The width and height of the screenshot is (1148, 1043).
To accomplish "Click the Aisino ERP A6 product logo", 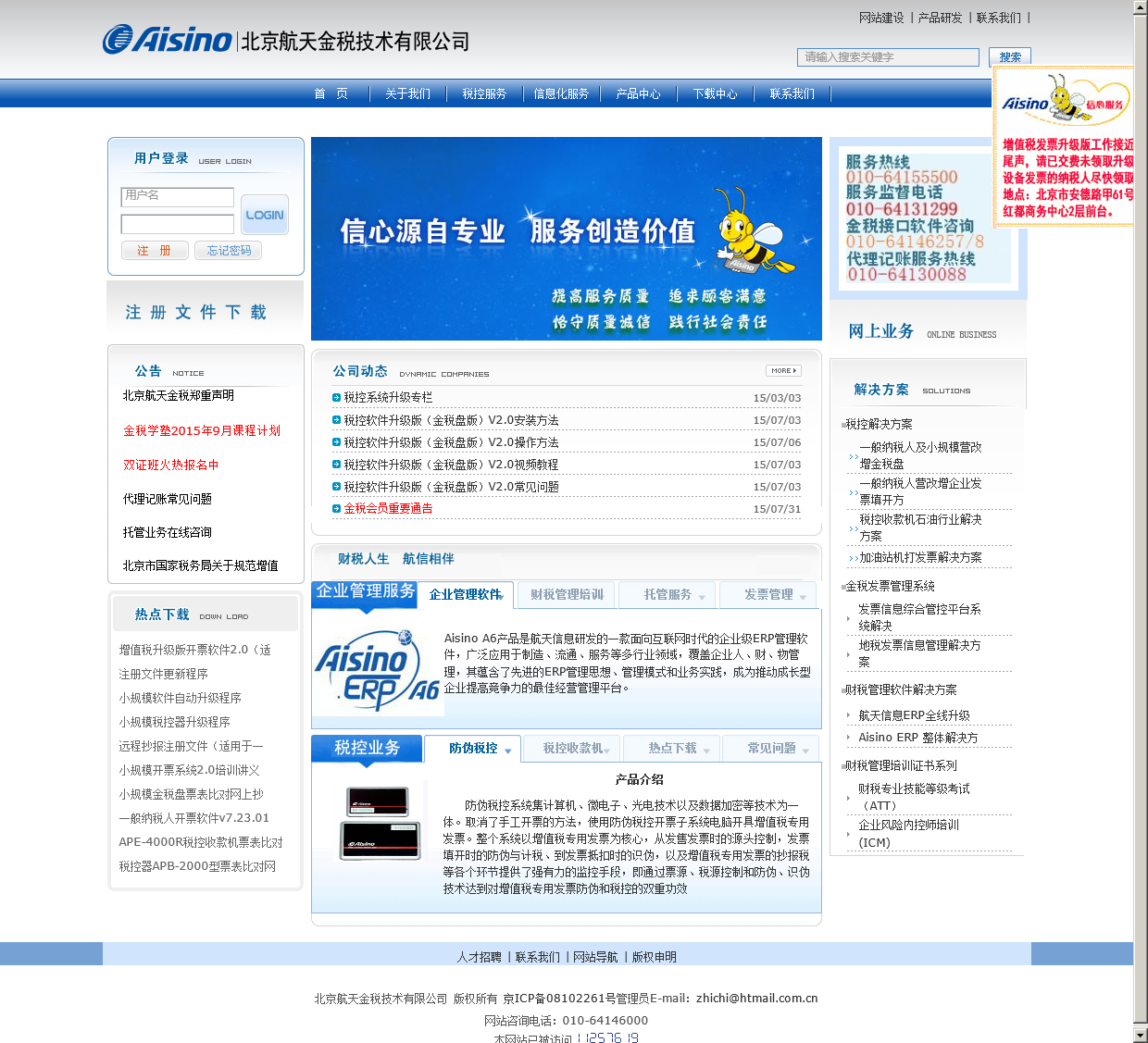I will [x=378, y=670].
